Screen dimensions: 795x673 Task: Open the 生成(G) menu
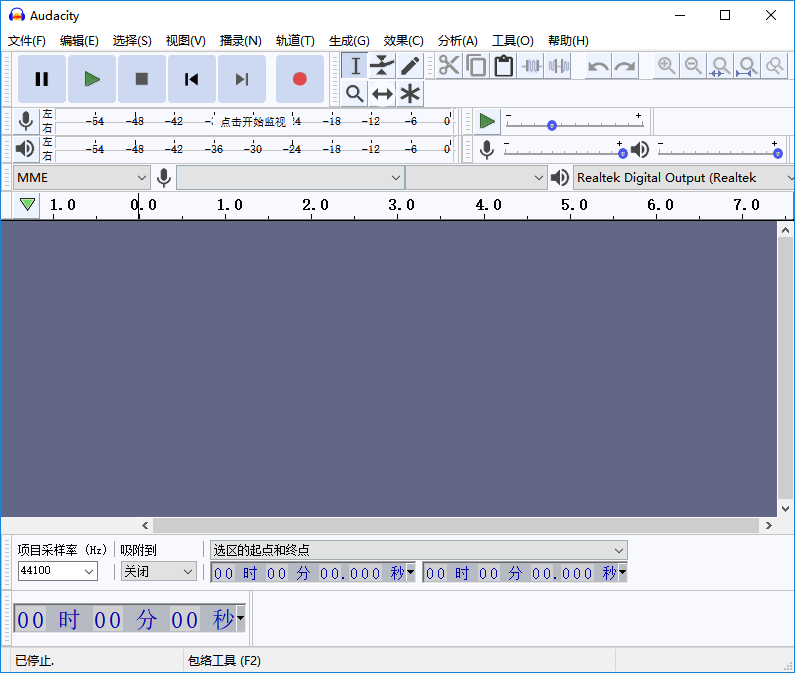pyautogui.click(x=349, y=41)
